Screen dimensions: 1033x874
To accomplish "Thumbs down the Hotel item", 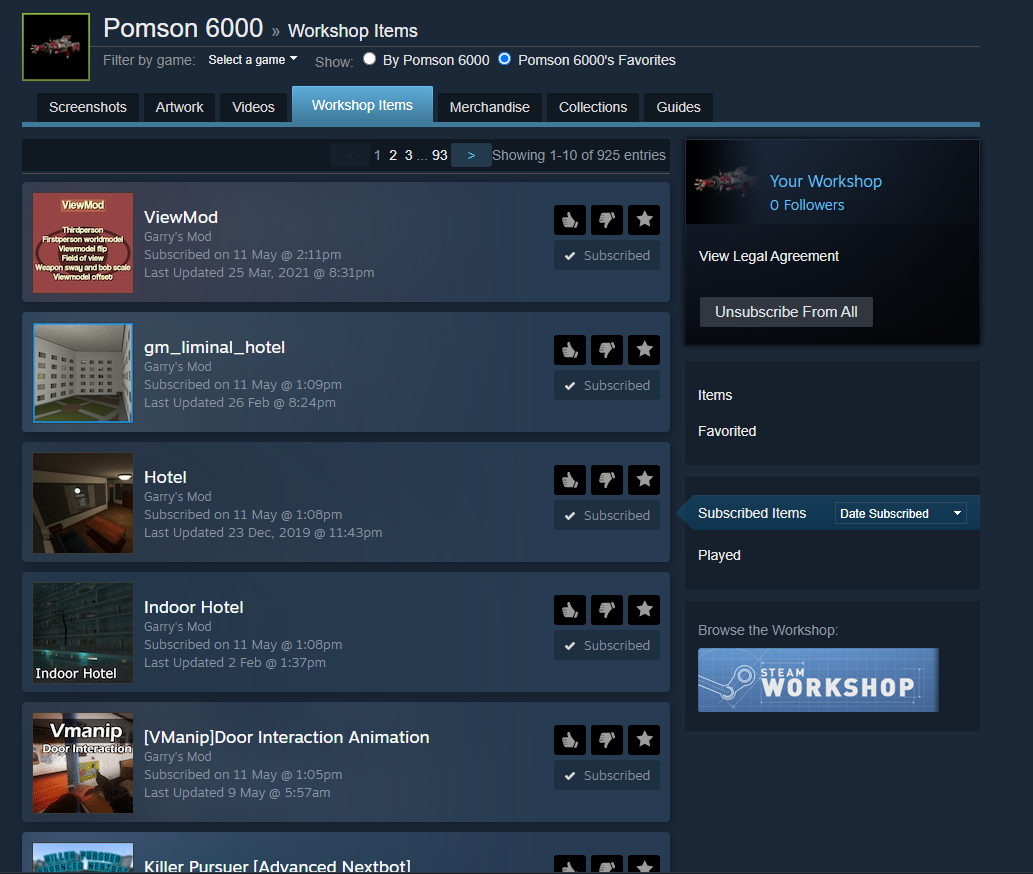I will [x=607, y=479].
